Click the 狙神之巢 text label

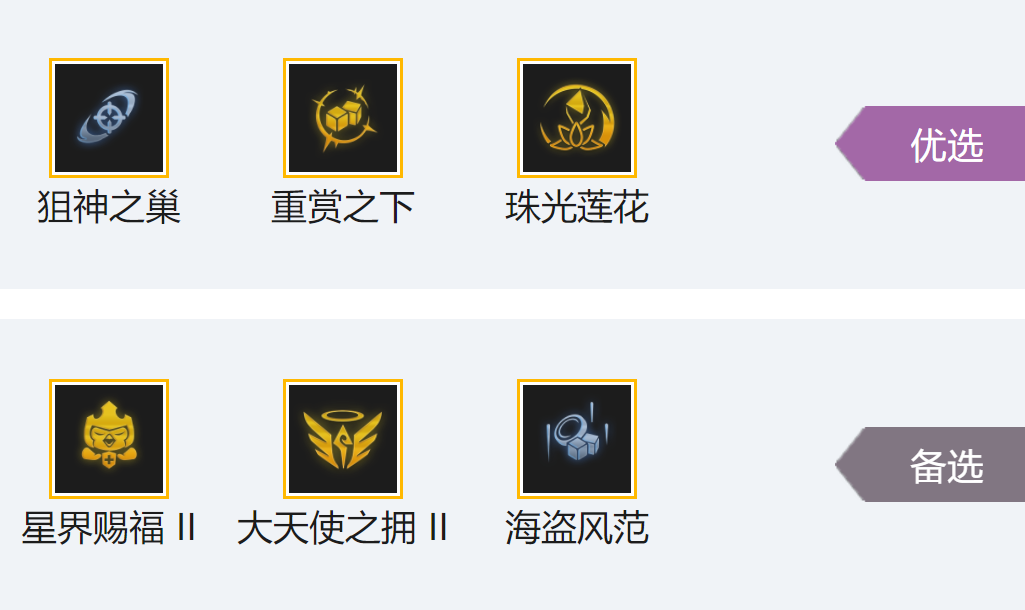pyautogui.click(x=109, y=207)
